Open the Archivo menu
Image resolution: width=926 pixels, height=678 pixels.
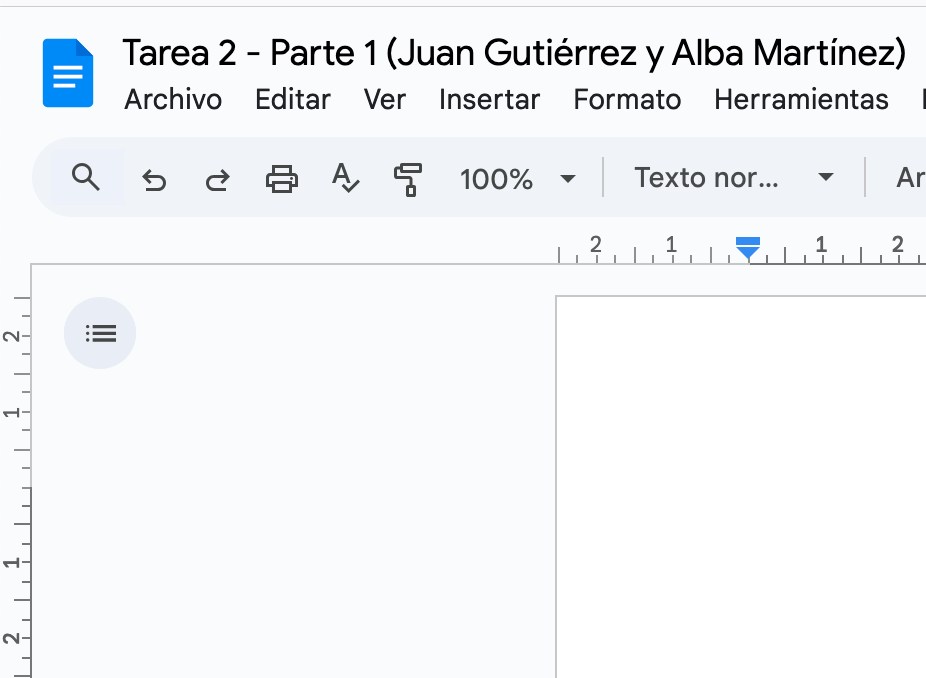point(172,100)
